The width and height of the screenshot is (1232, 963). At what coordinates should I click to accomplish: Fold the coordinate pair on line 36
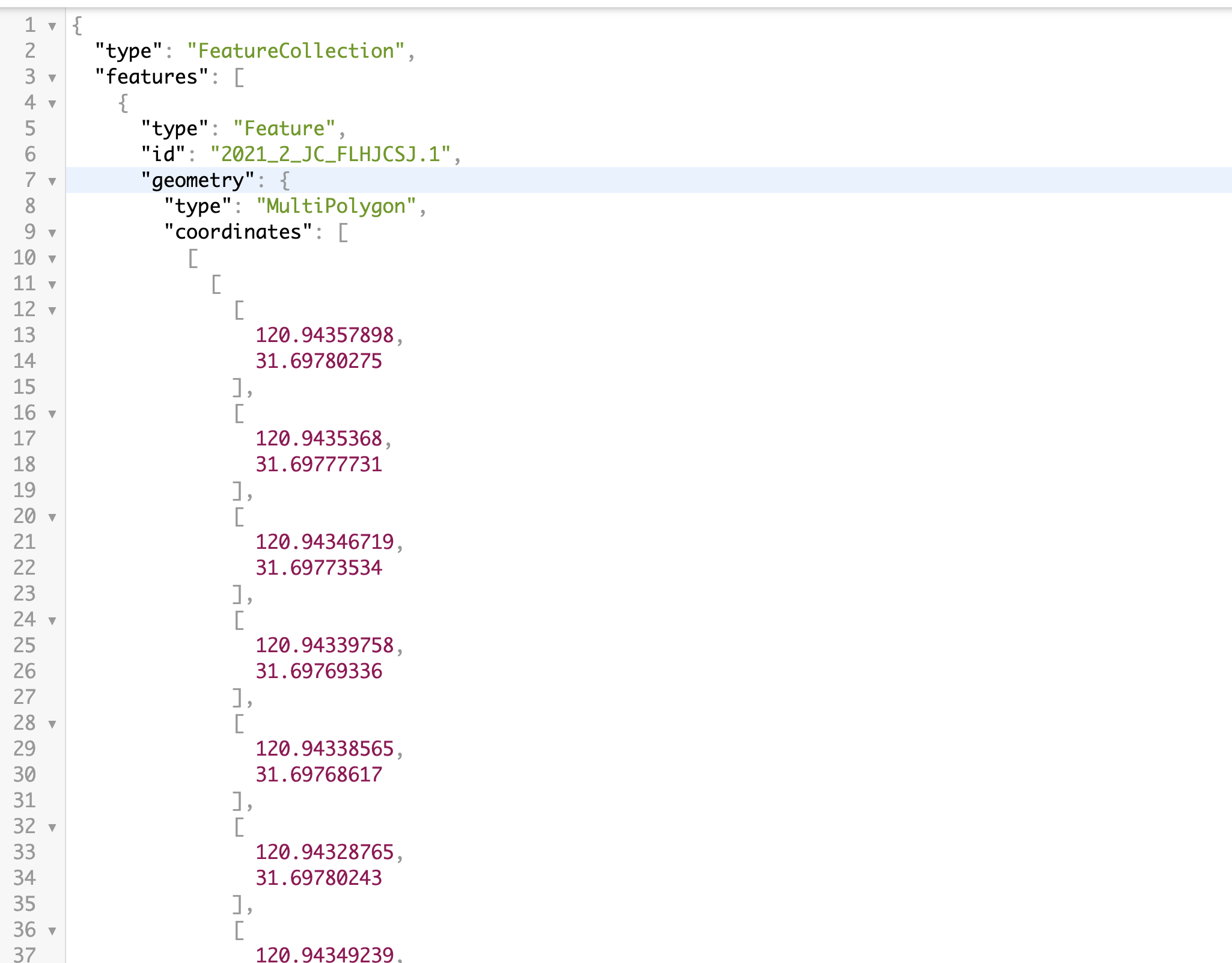pos(52,931)
